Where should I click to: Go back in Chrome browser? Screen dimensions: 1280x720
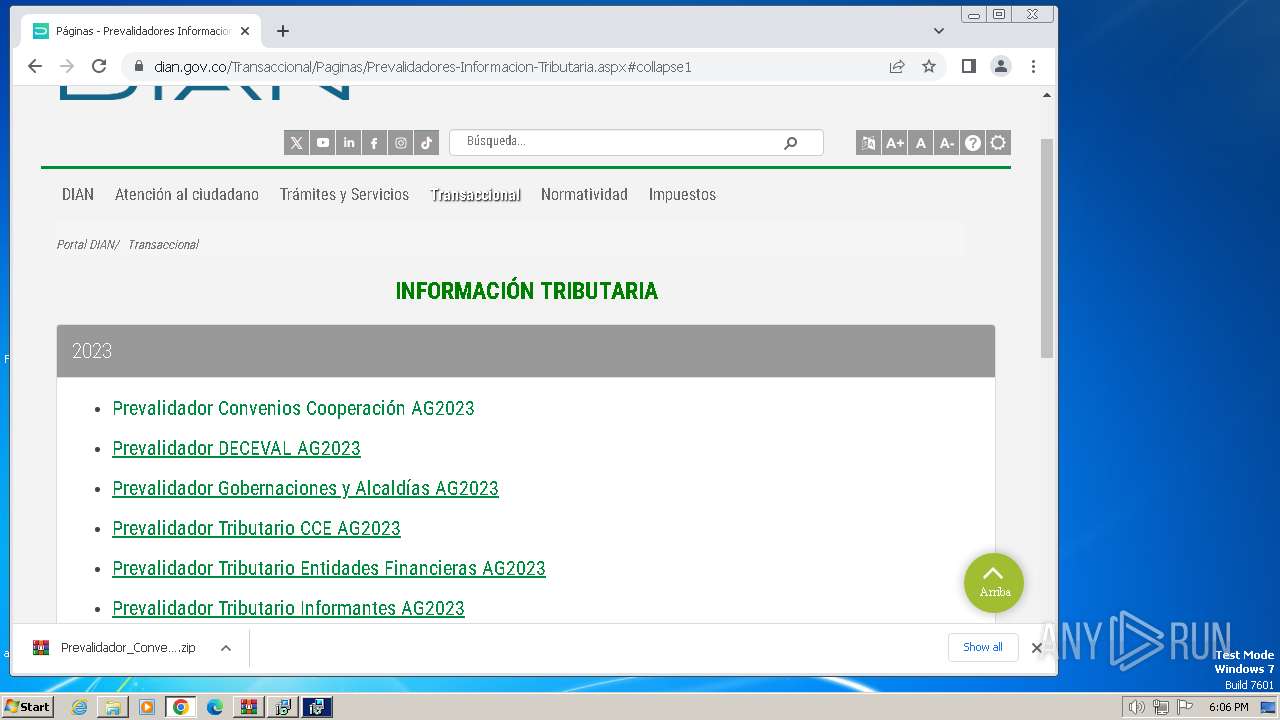[x=35, y=66]
